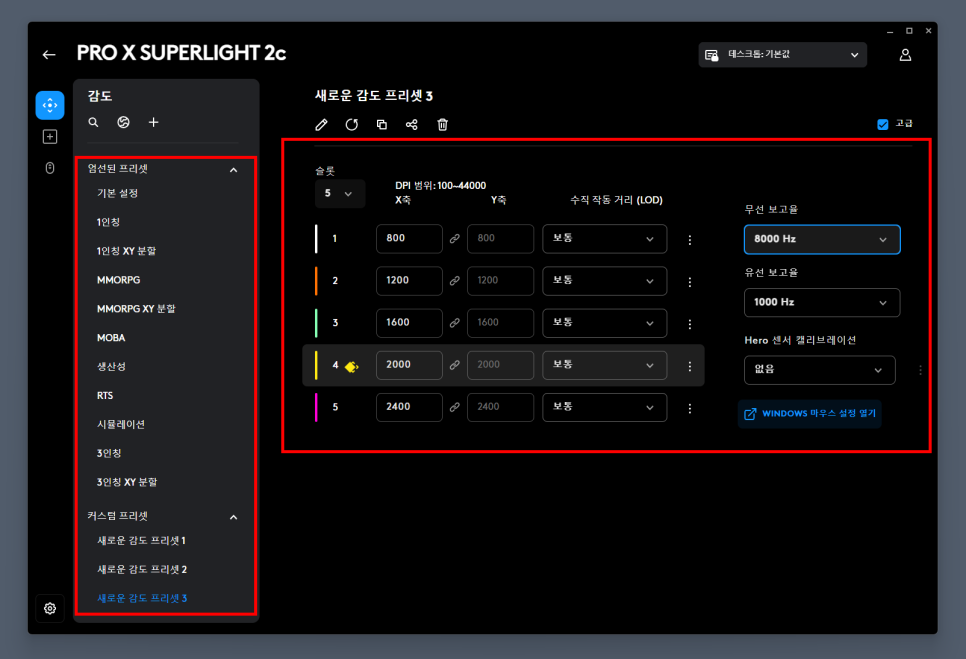Viewport: 966px width, 659px height.
Task: Open the user account icon
Action: [905, 55]
